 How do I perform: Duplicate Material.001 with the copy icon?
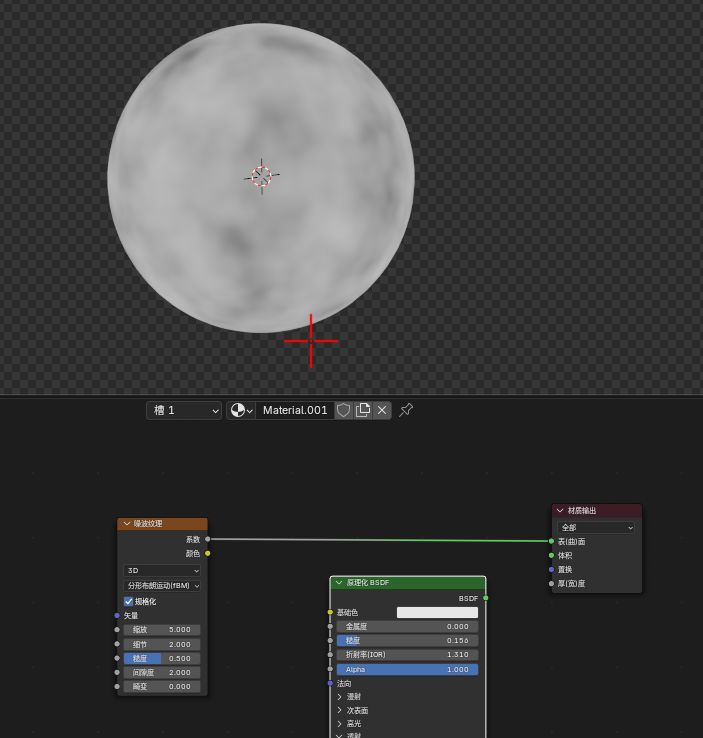coord(363,410)
